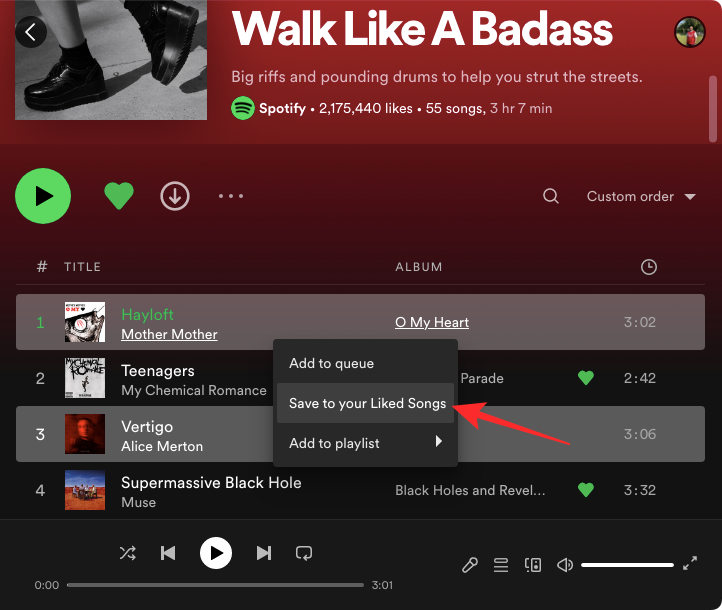This screenshot has height=610, width=722.
Task: Show lyrics with the microphone icon
Action: [x=470, y=565]
